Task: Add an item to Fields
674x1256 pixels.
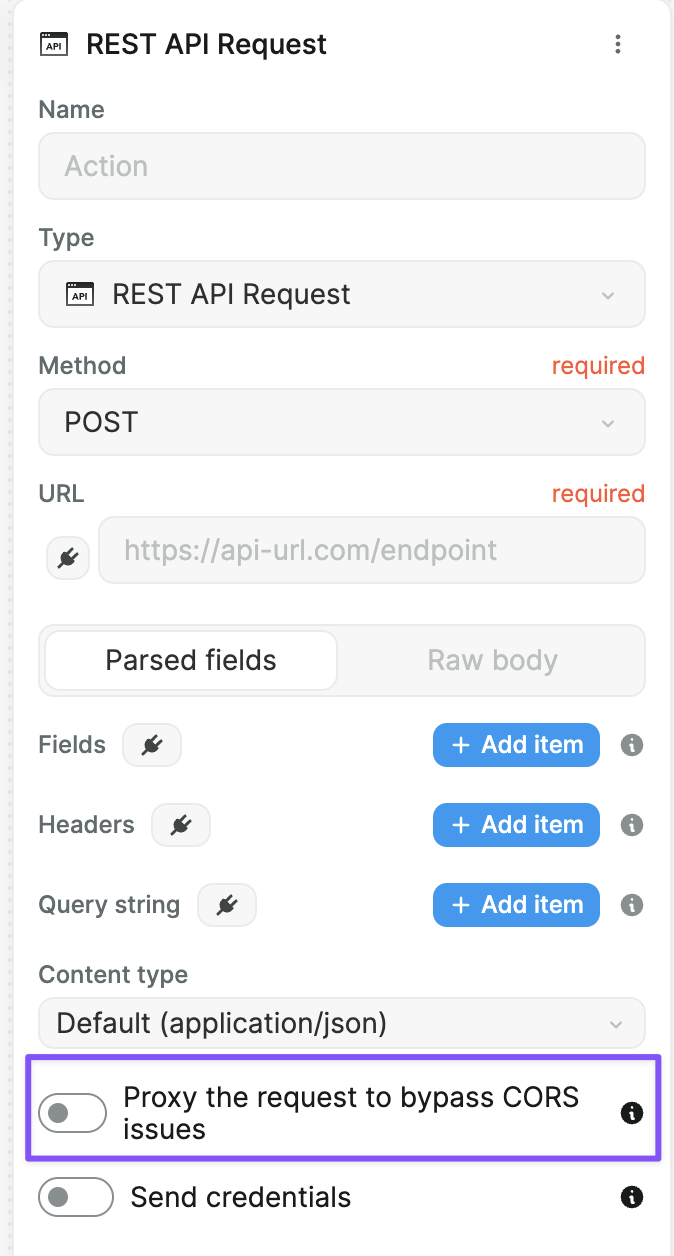Action: tap(516, 745)
